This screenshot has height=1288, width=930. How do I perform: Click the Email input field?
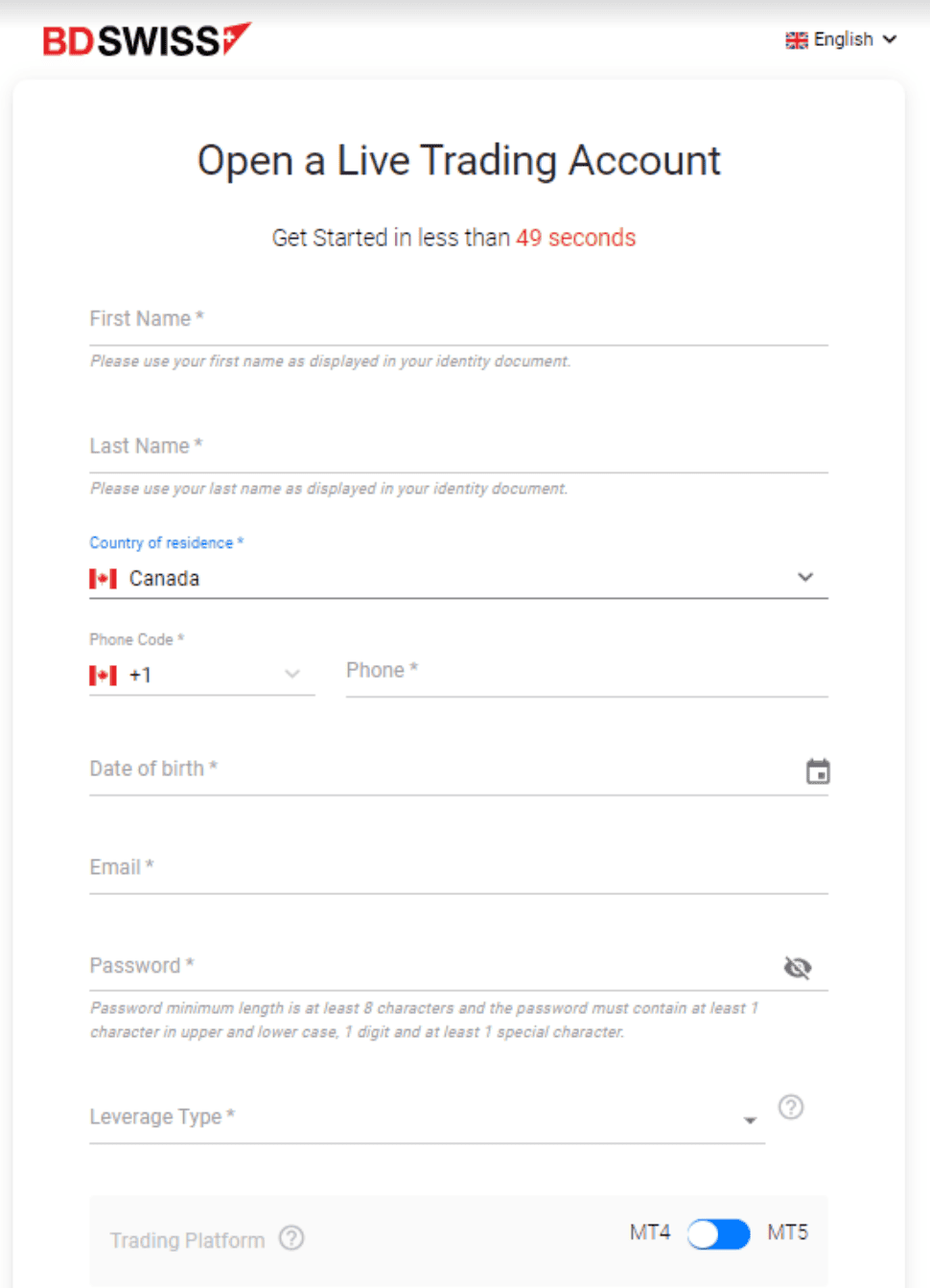(x=384, y=869)
